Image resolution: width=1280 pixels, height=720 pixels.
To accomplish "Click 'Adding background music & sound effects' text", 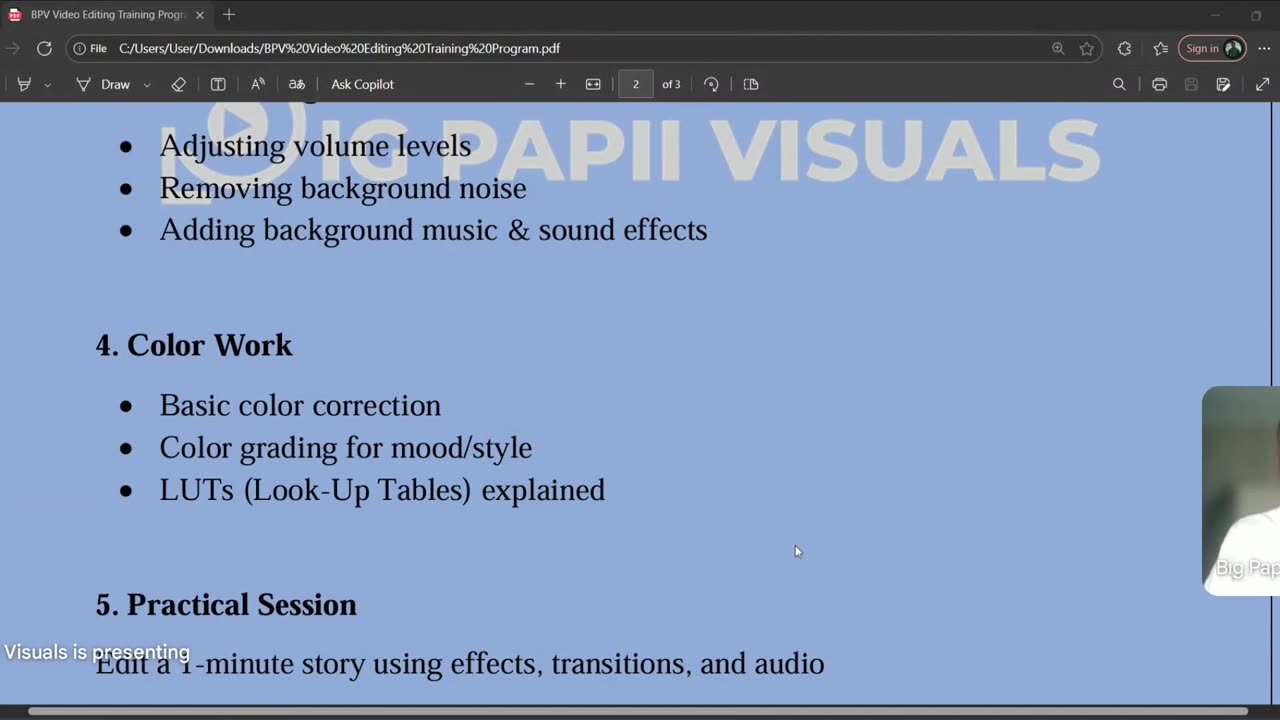I will [433, 230].
